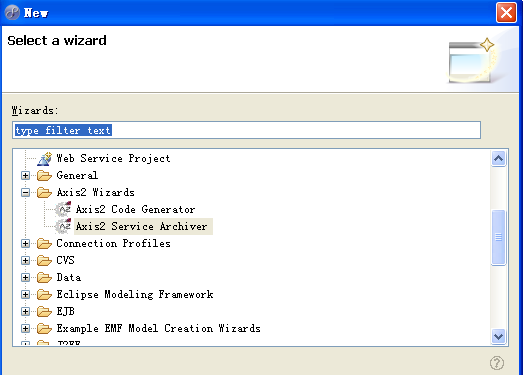Click the EJB folder icon

click(x=44, y=311)
